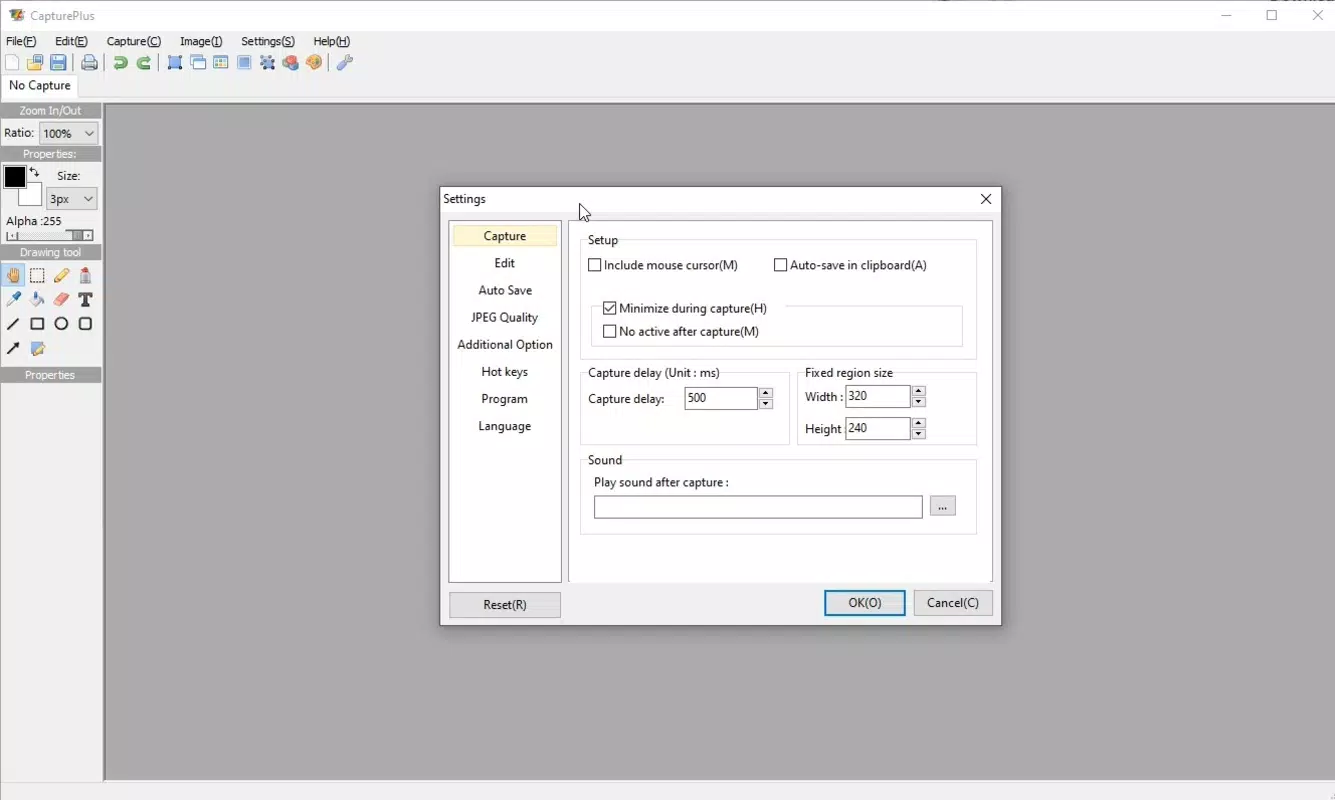The width and height of the screenshot is (1335, 800).
Task: Go to Hot keys settings page
Action: tap(505, 372)
